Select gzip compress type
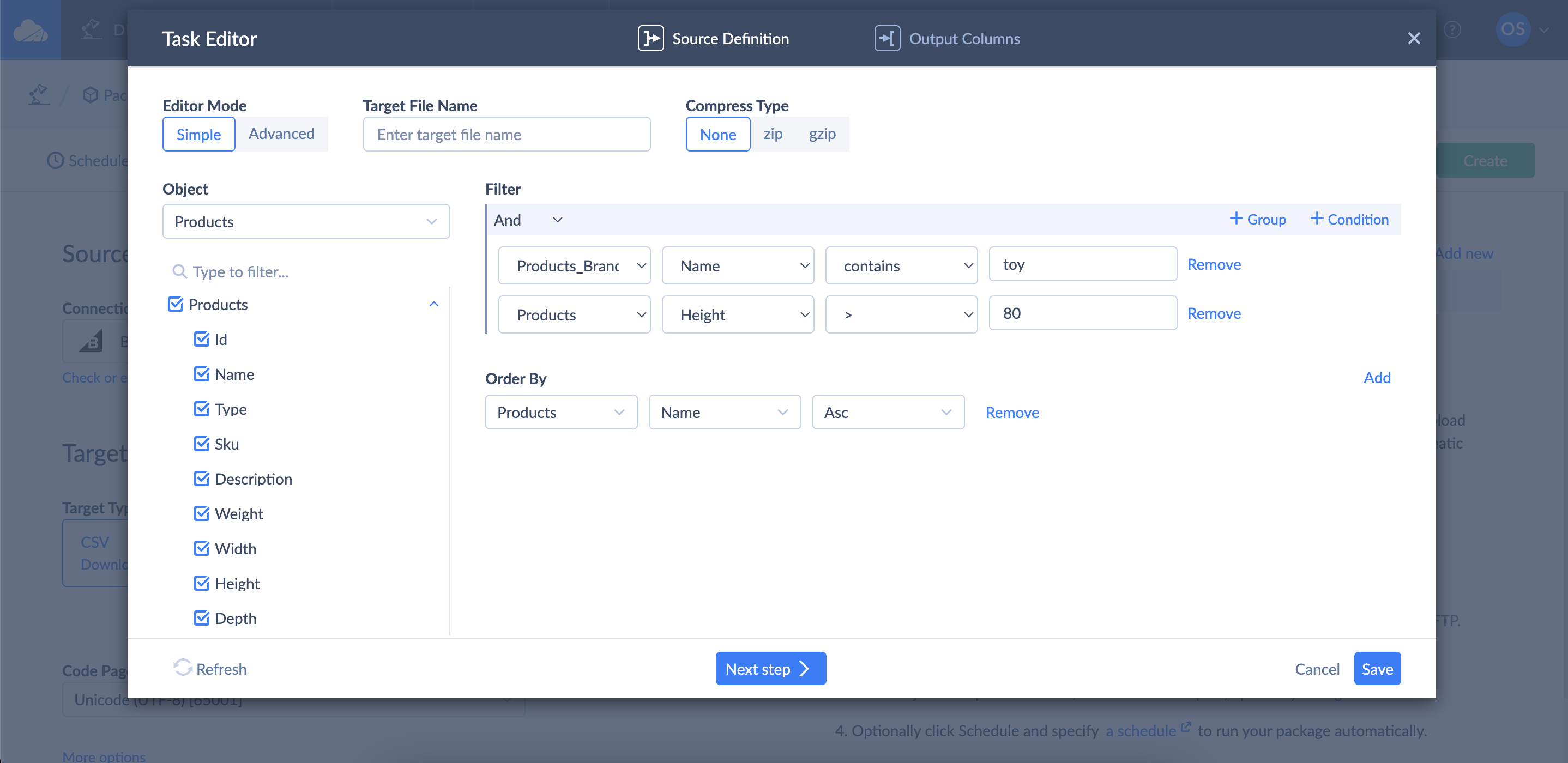This screenshot has width=1568, height=763. 822,134
